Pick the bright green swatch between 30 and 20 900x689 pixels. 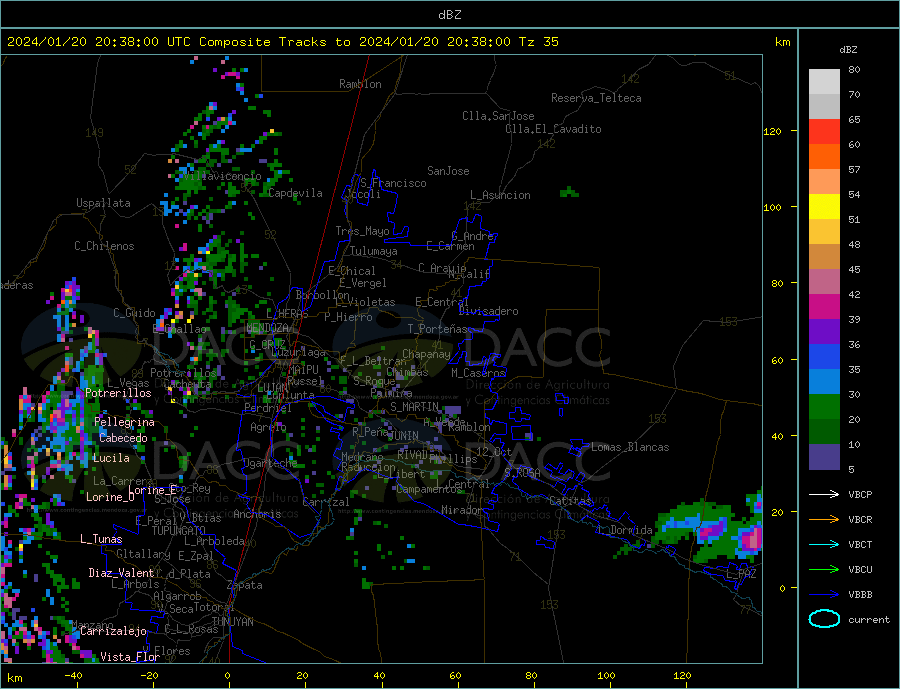click(824, 407)
